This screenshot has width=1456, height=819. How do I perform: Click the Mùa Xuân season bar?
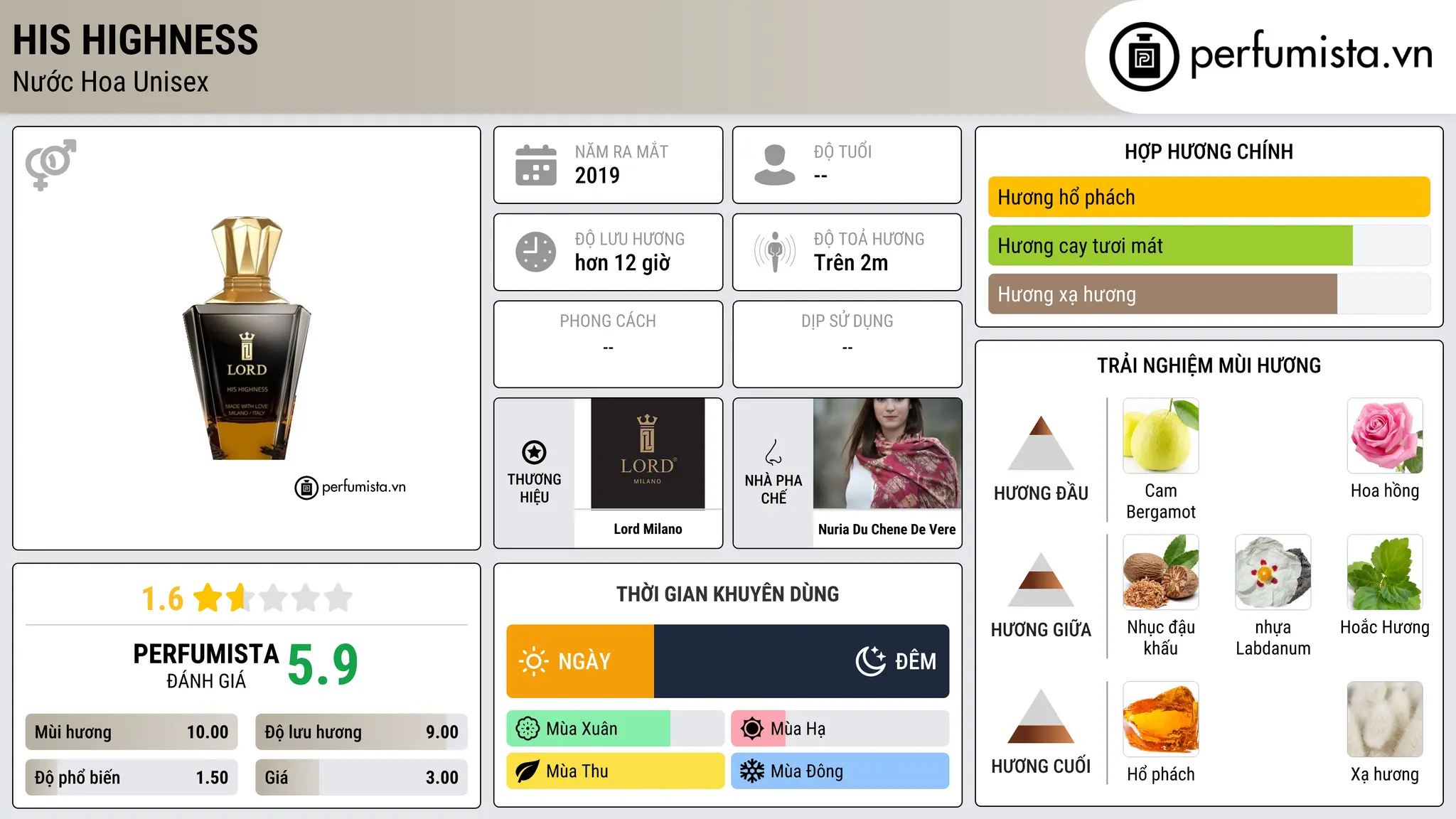(x=616, y=729)
